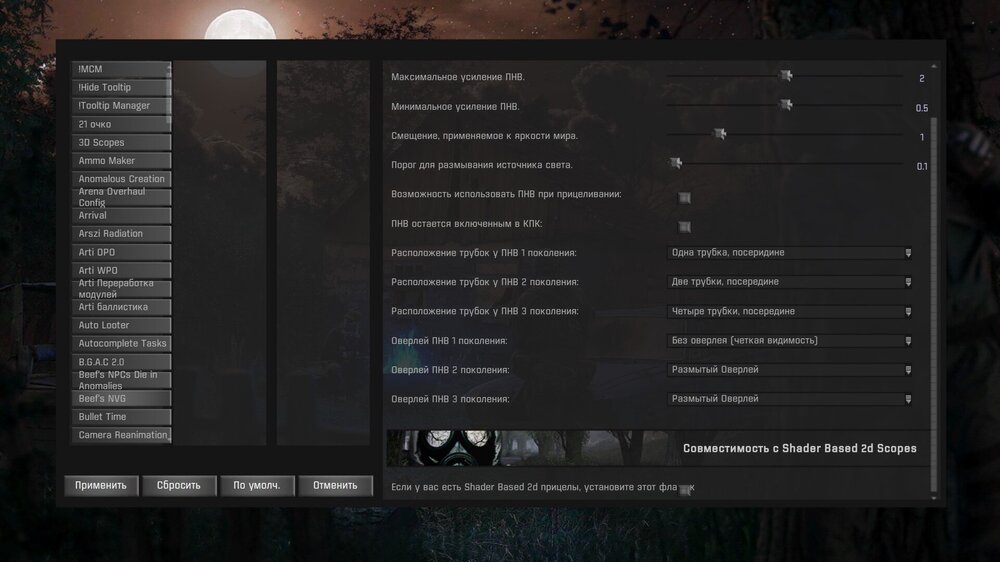
Task: Click the Минимальное усиление ПНВ slider handle
Action: click(x=786, y=105)
